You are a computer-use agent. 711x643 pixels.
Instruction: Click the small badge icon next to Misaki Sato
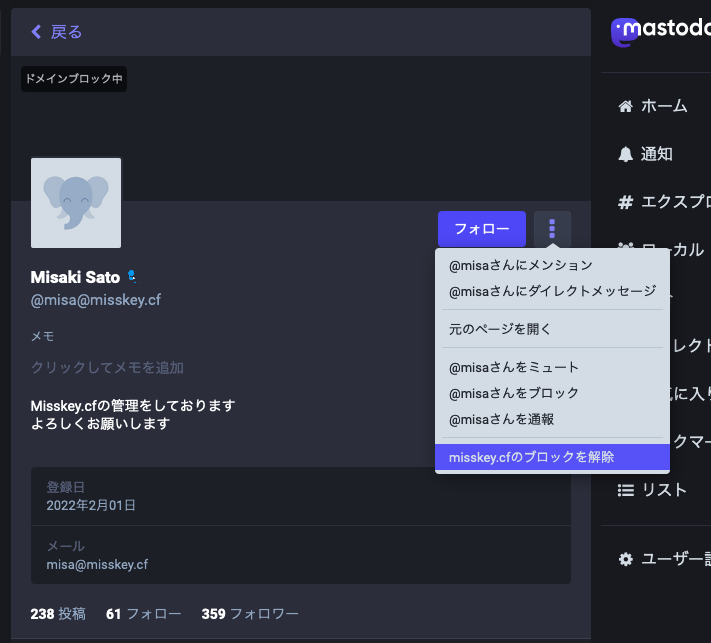(x=131, y=277)
